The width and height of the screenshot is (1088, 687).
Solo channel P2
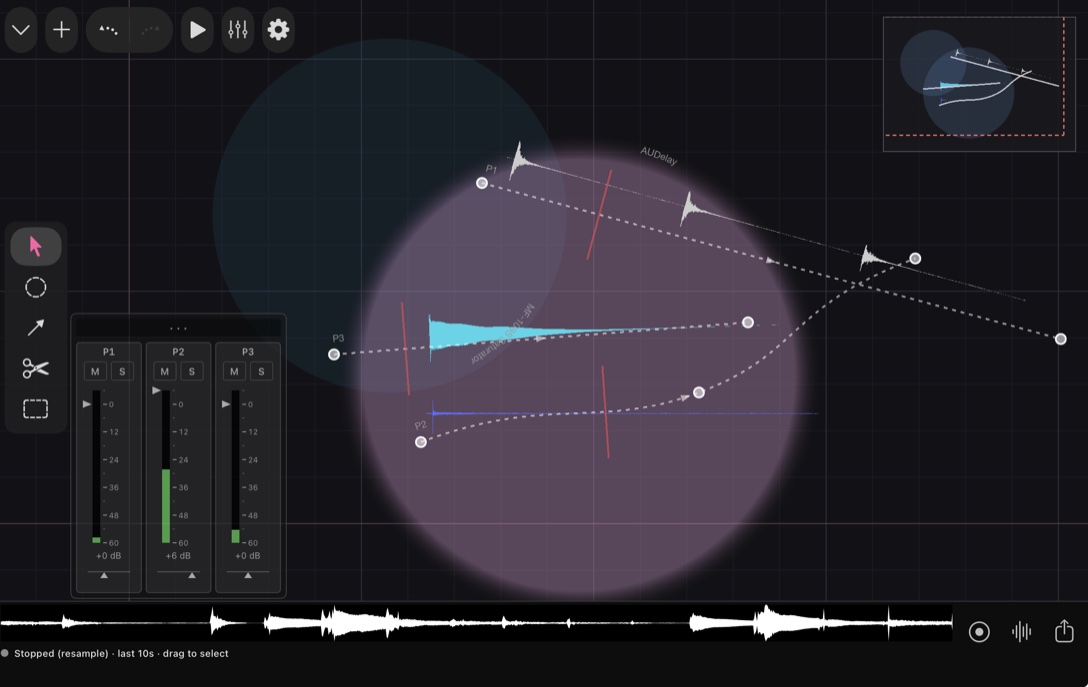(192, 371)
